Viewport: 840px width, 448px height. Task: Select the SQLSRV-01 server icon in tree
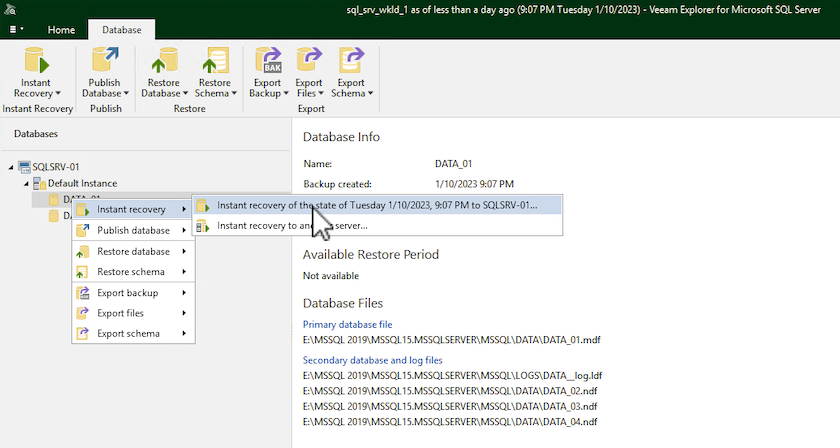[25, 166]
